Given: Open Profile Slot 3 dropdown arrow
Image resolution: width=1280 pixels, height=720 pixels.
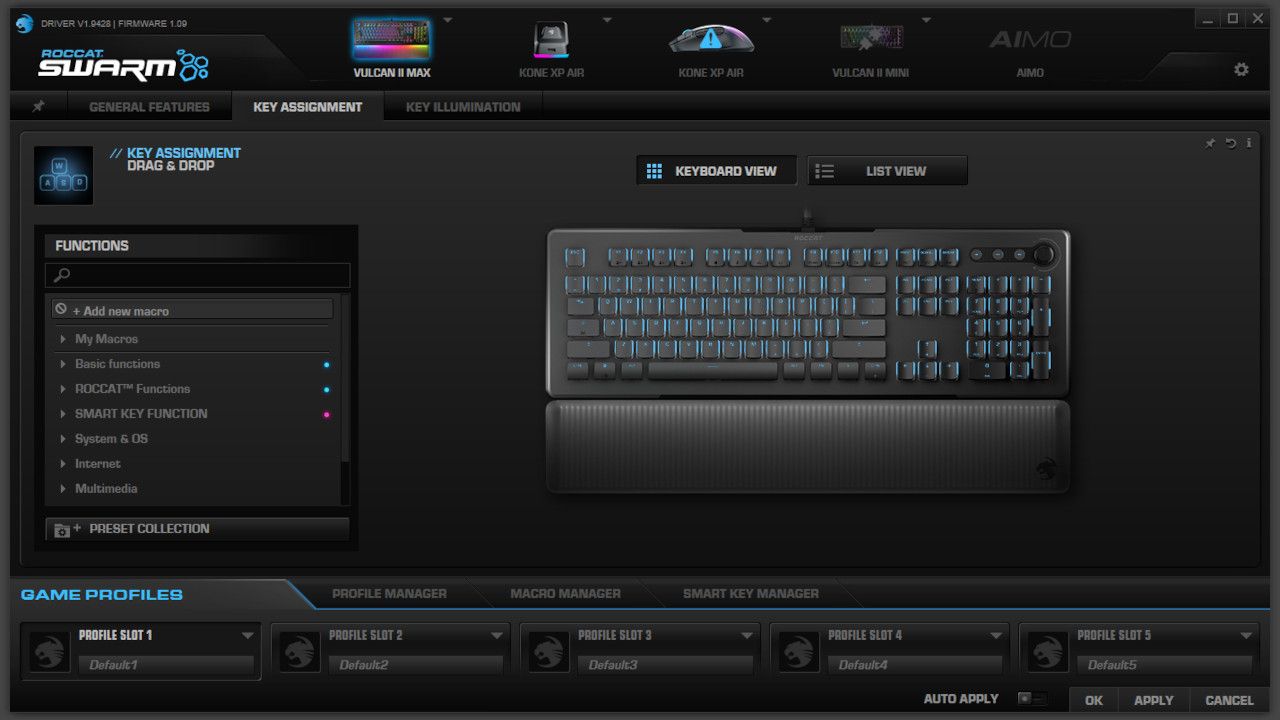Looking at the screenshot, I should (746, 636).
